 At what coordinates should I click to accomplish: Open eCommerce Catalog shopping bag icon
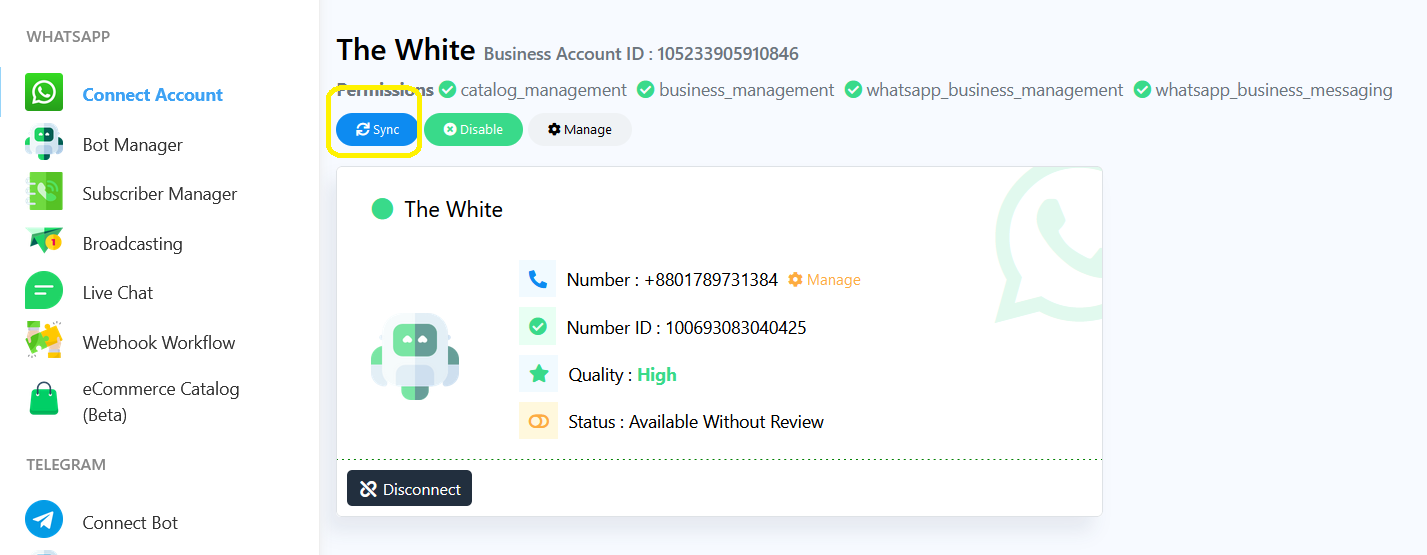tap(44, 400)
